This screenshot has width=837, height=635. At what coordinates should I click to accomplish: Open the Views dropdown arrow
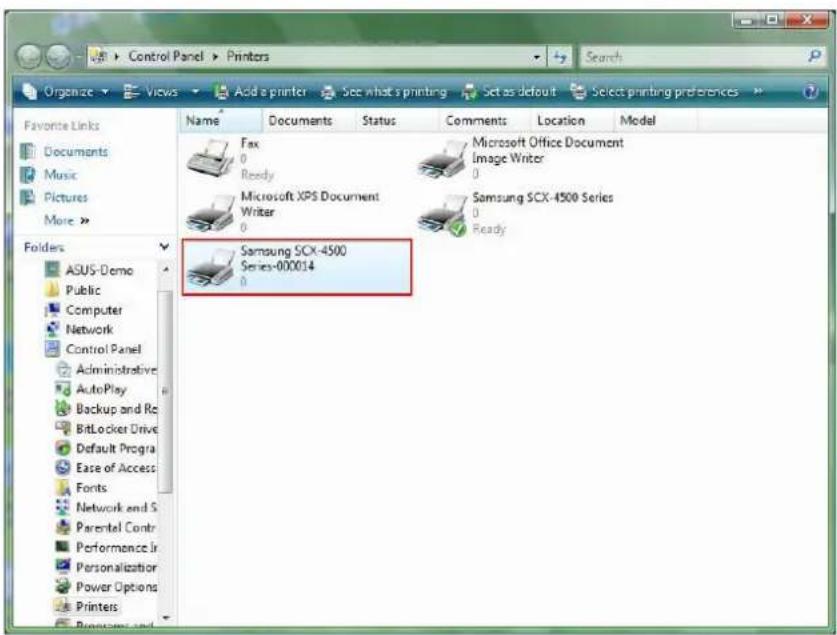click(x=195, y=92)
